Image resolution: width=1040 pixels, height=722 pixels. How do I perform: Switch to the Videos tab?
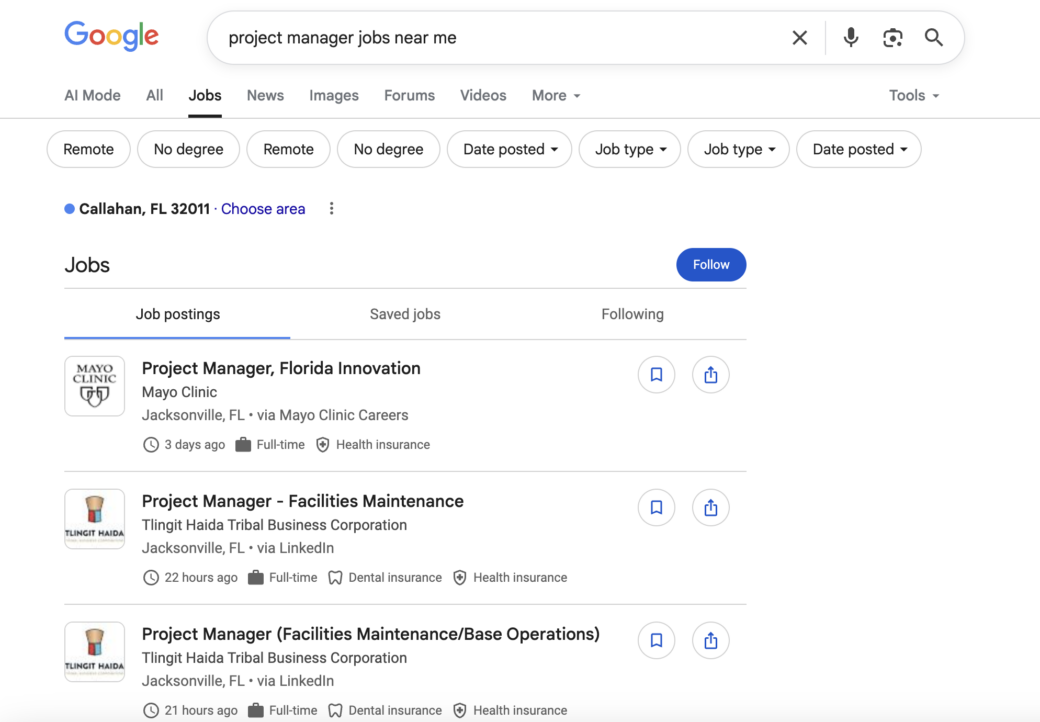[483, 95]
